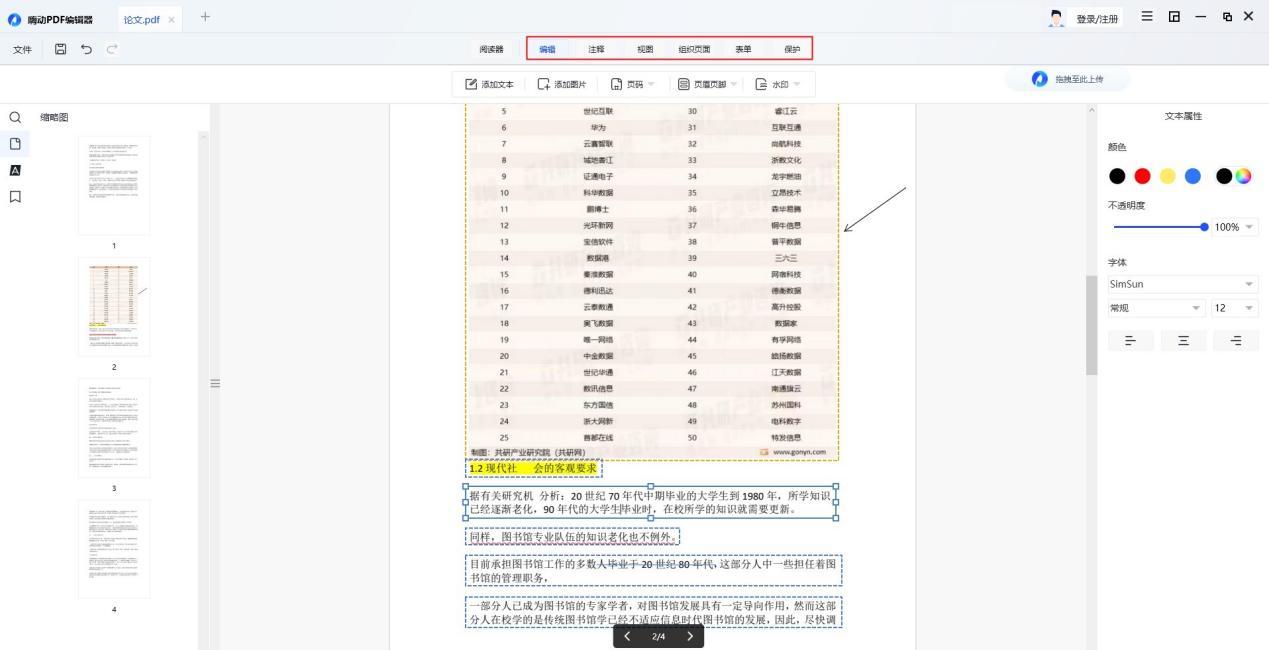1269x650 pixels.
Task: Switch to 视图 view tab
Action: click(x=645, y=49)
